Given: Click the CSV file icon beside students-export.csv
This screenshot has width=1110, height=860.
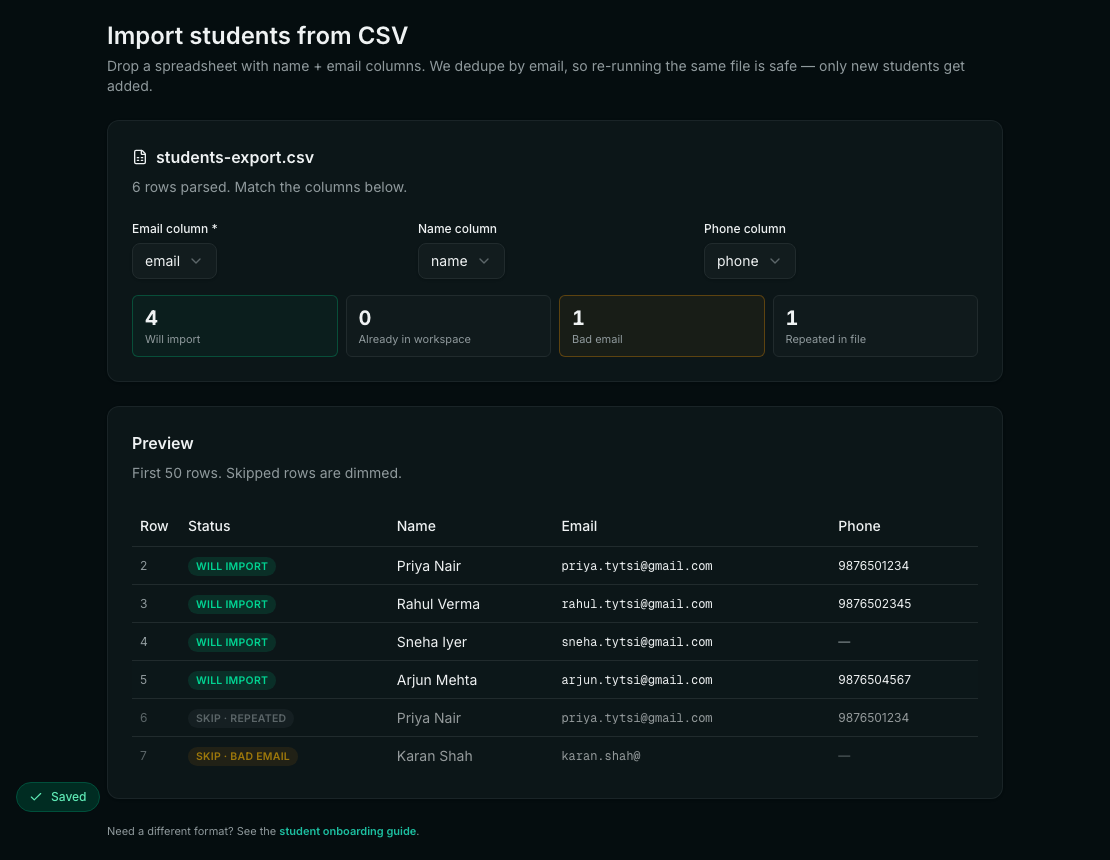Looking at the screenshot, I should tap(139, 157).
